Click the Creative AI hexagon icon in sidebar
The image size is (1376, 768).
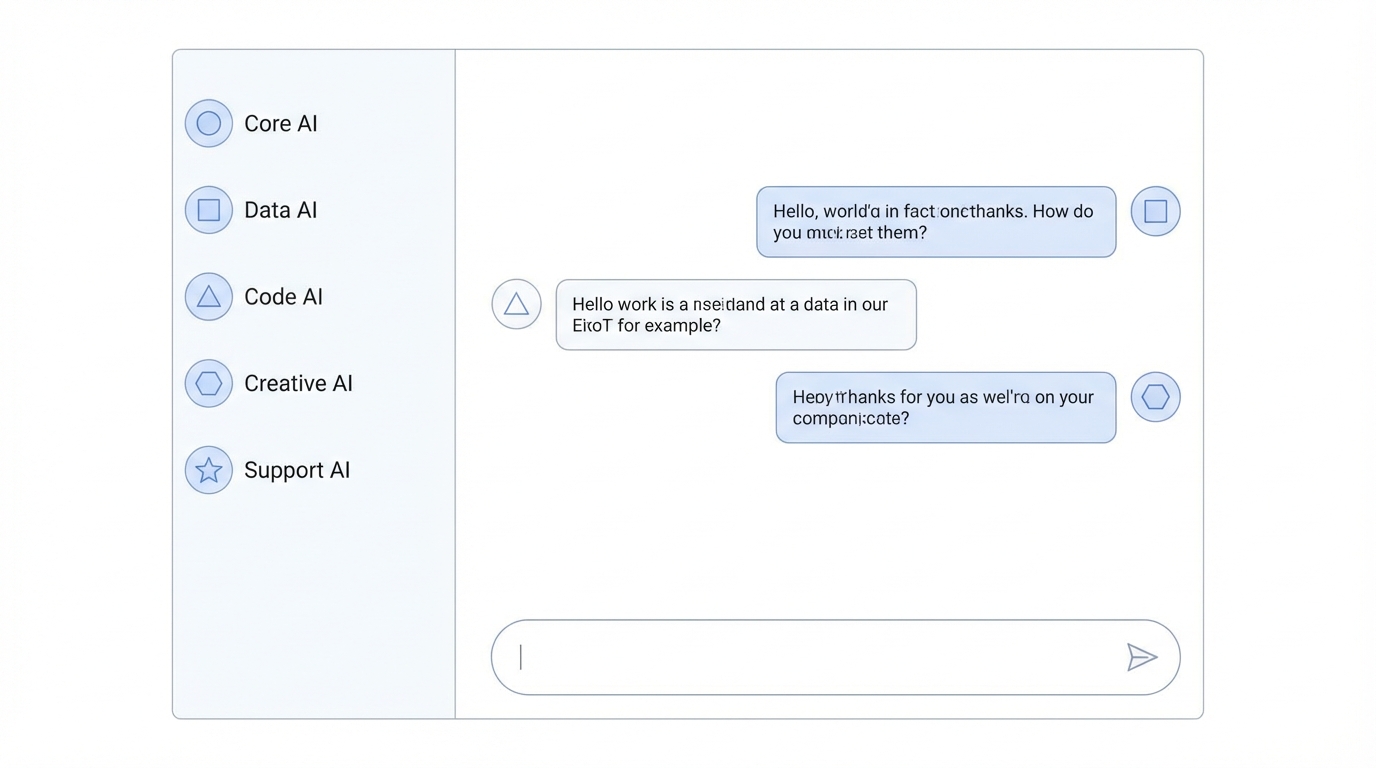[209, 383]
